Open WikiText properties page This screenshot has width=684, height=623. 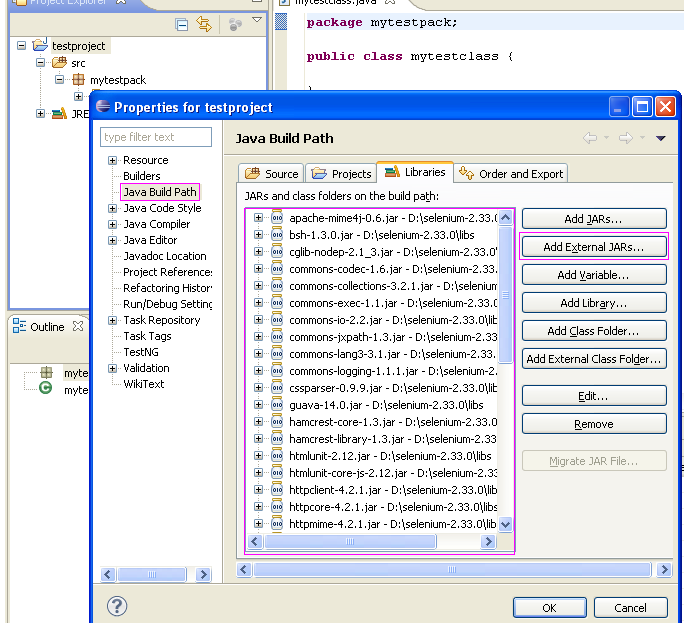[144, 384]
